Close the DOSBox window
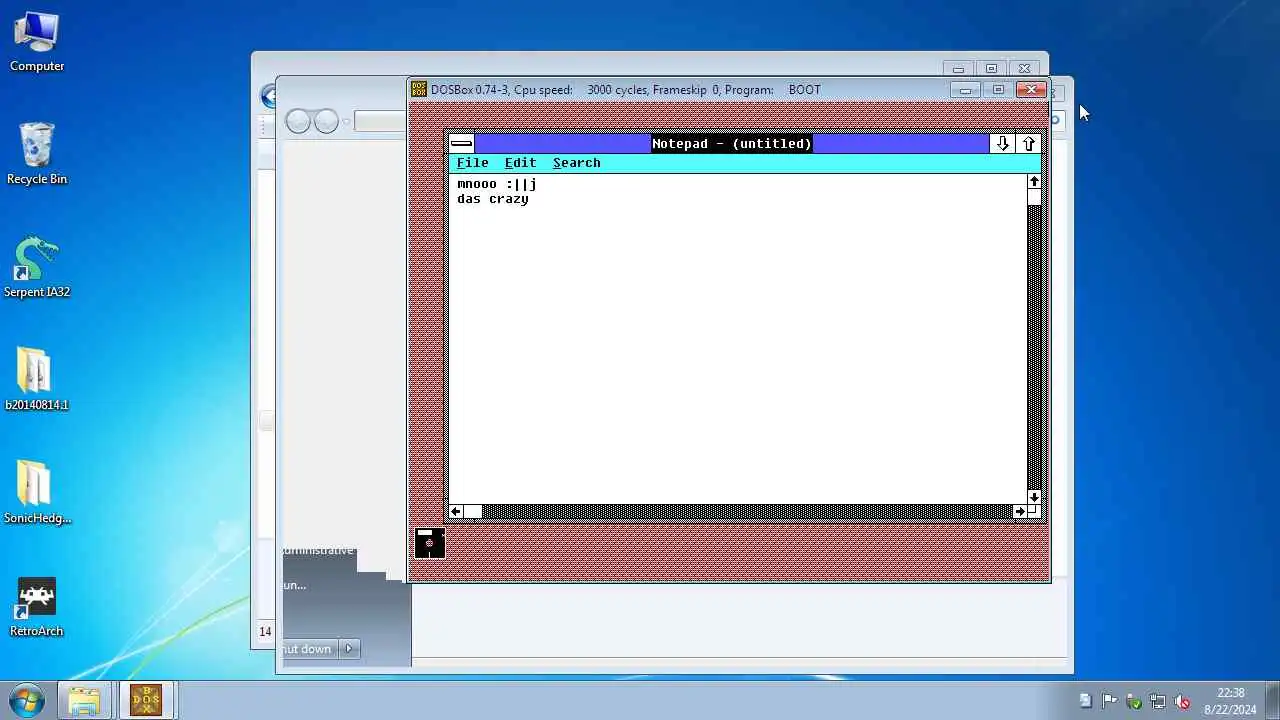 1031,90
